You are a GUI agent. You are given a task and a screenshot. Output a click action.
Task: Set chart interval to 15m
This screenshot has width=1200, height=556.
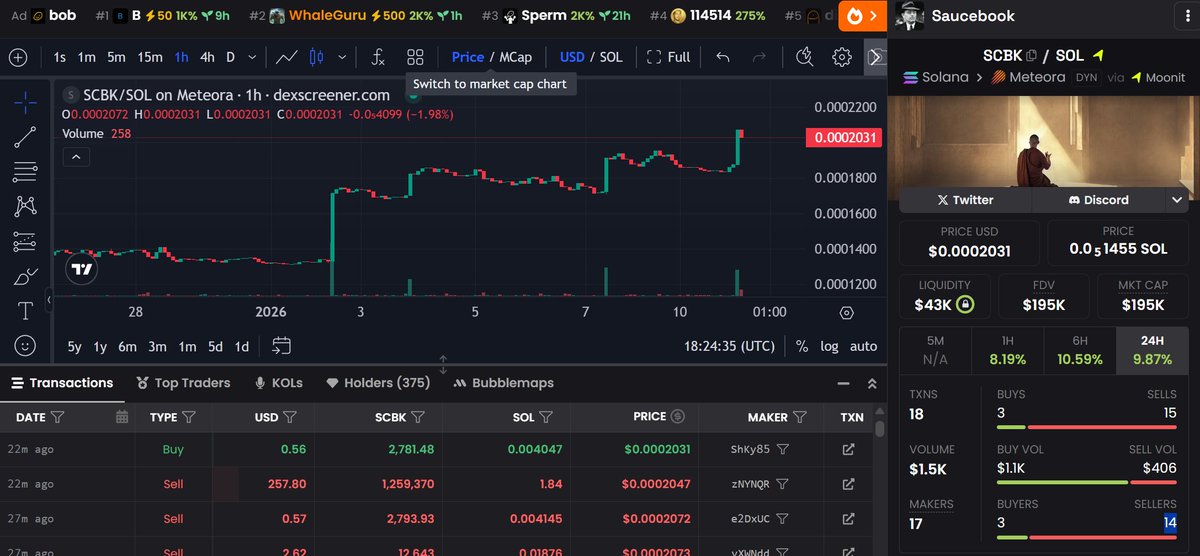click(150, 57)
